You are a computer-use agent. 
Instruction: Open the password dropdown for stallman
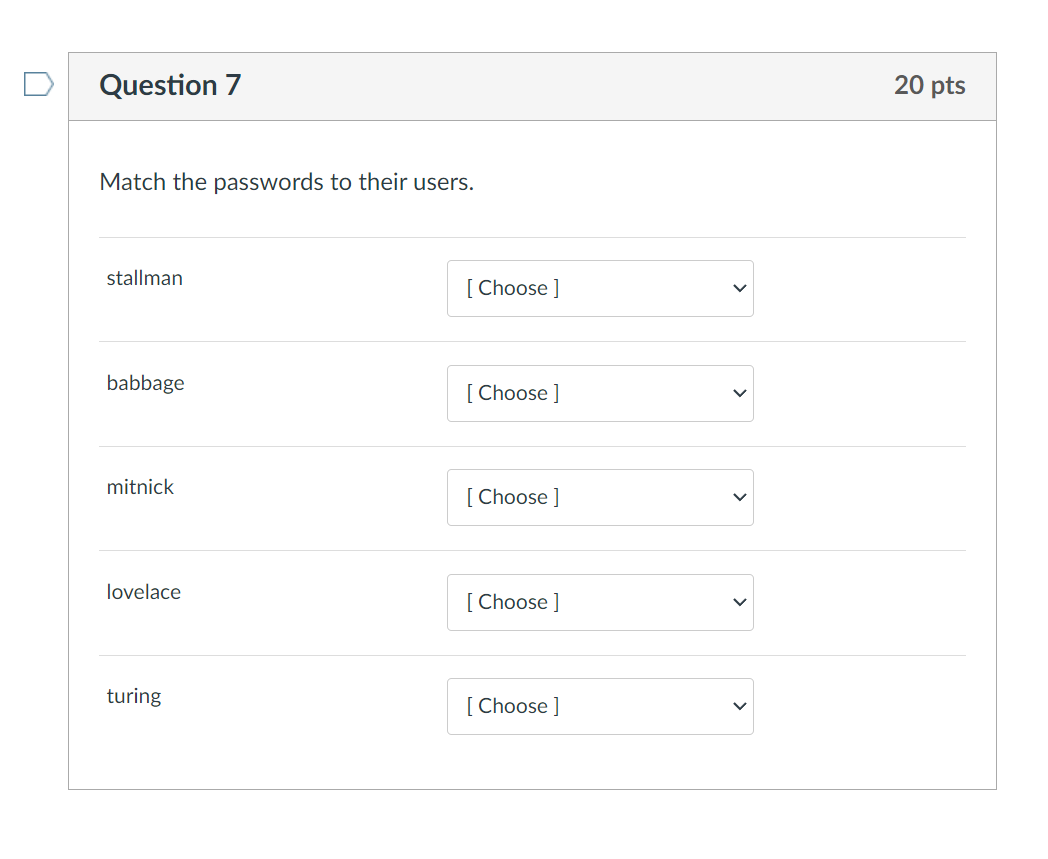pyautogui.click(x=600, y=288)
